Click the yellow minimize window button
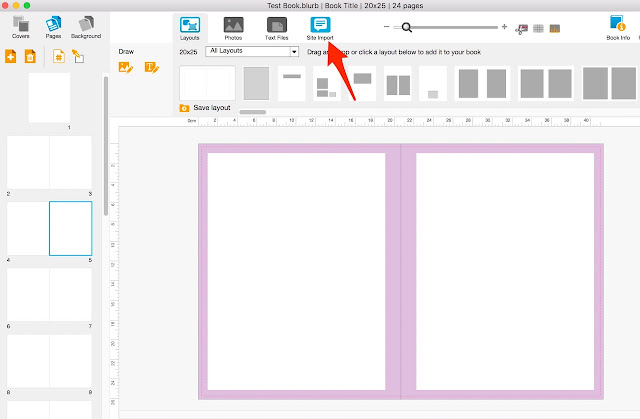Image resolution: width=640 pixels, height=419 pixels. [x=16, y=5]
